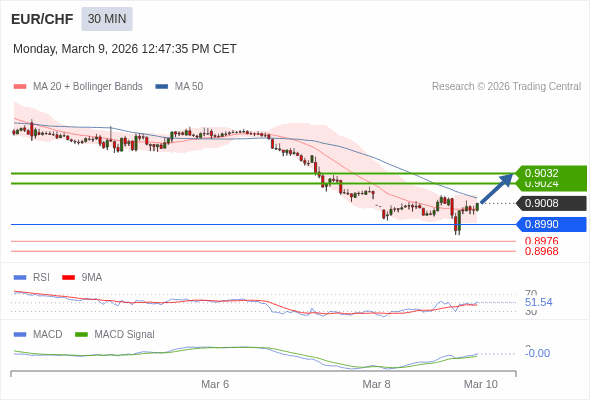Click the blue MA 50 legend swatch
Screen dimensions: 590x400
162,87
